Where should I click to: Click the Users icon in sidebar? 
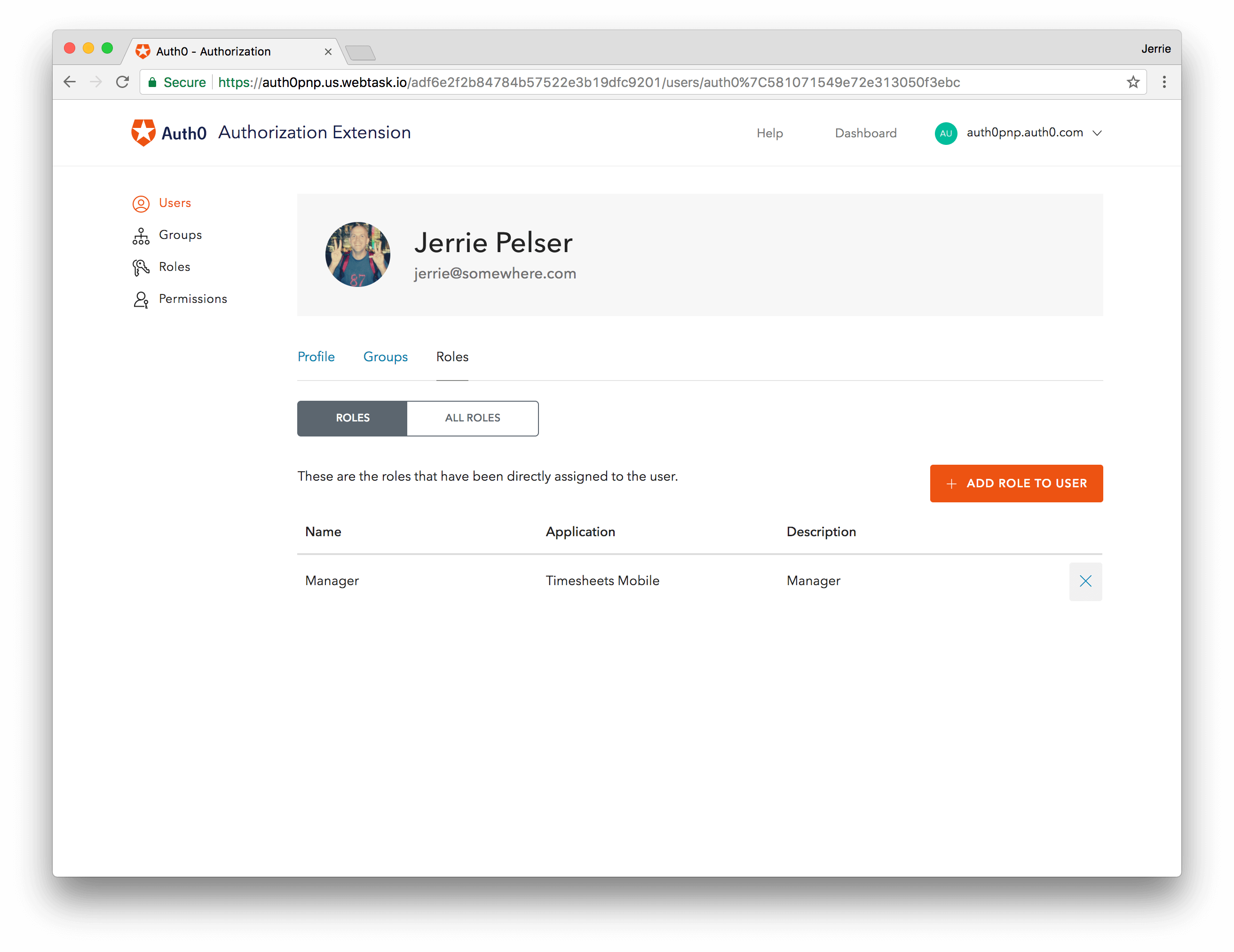(140, 202)
